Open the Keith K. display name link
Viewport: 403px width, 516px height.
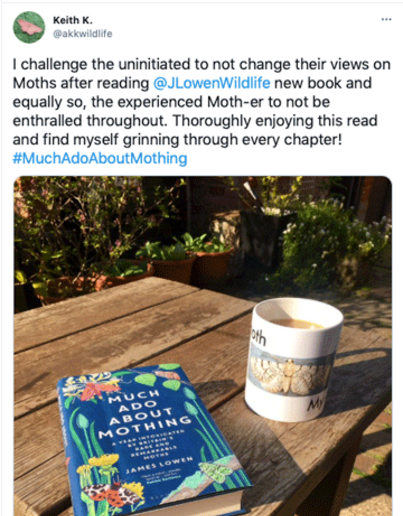pyautogui.click(x=73, y=20)
